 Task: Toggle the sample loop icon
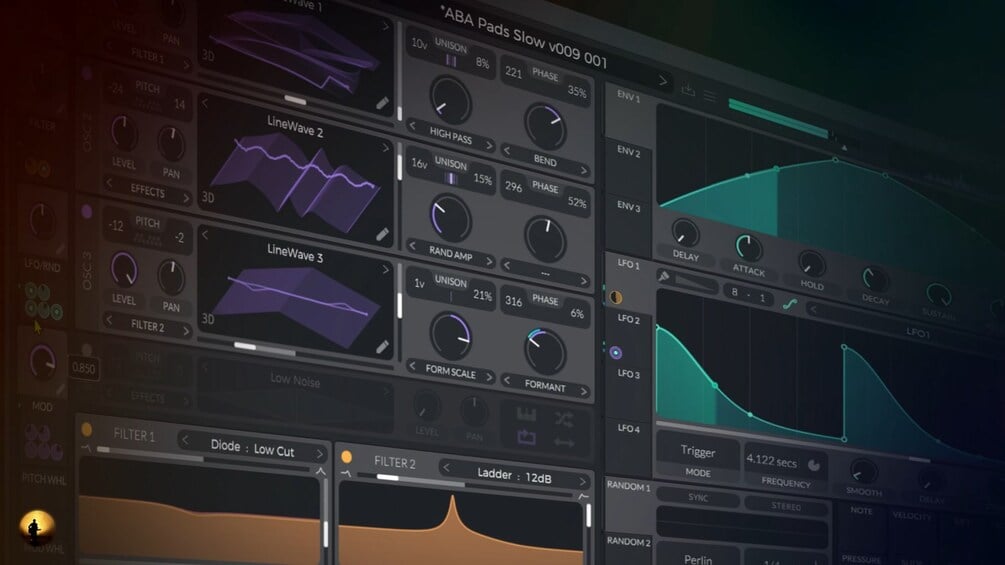pyautogui.click(x=526, y=438)
